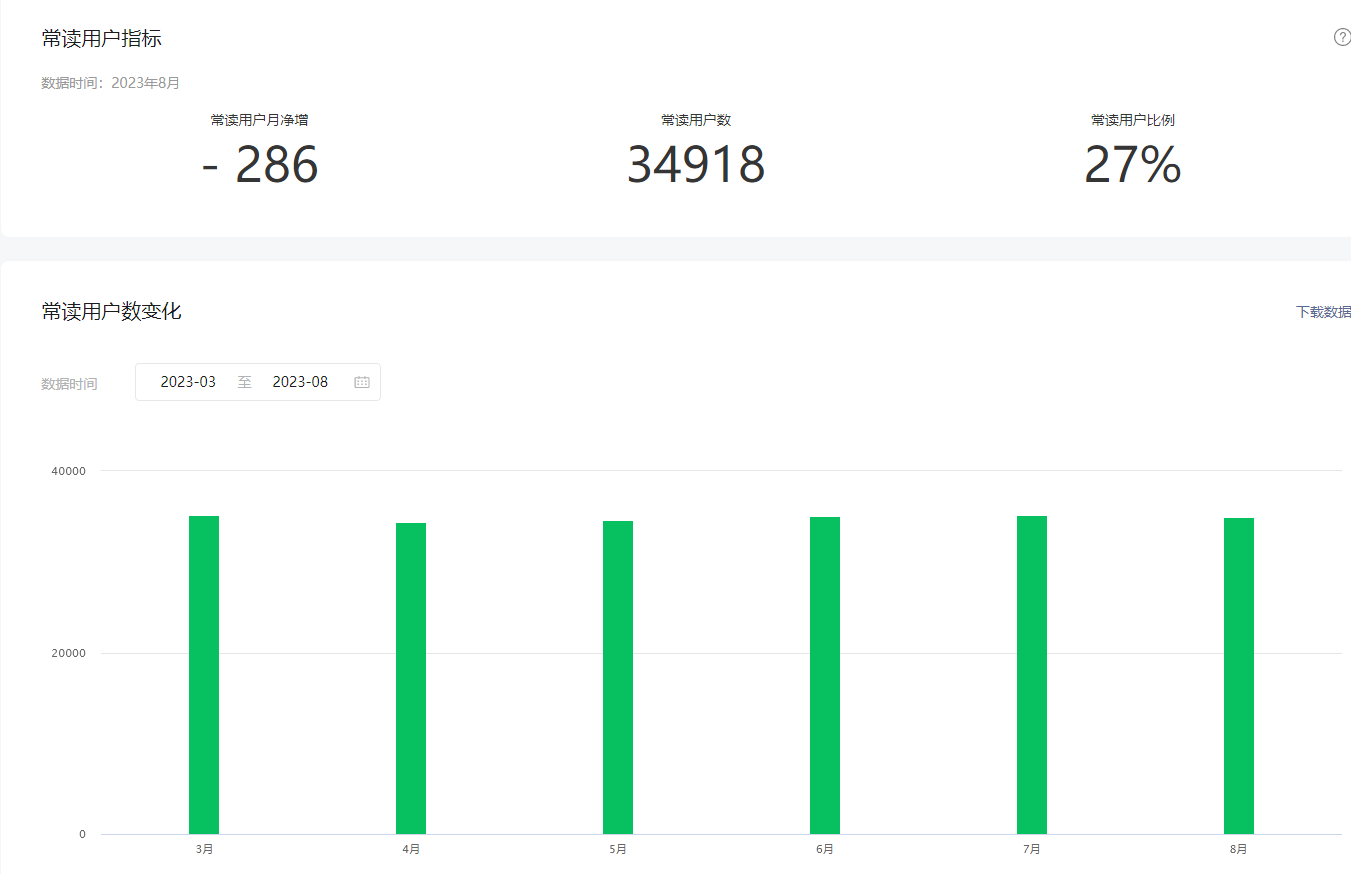Set start month field 2023-03
This screenshot has height=874, width=1351.
pos(188,382)
